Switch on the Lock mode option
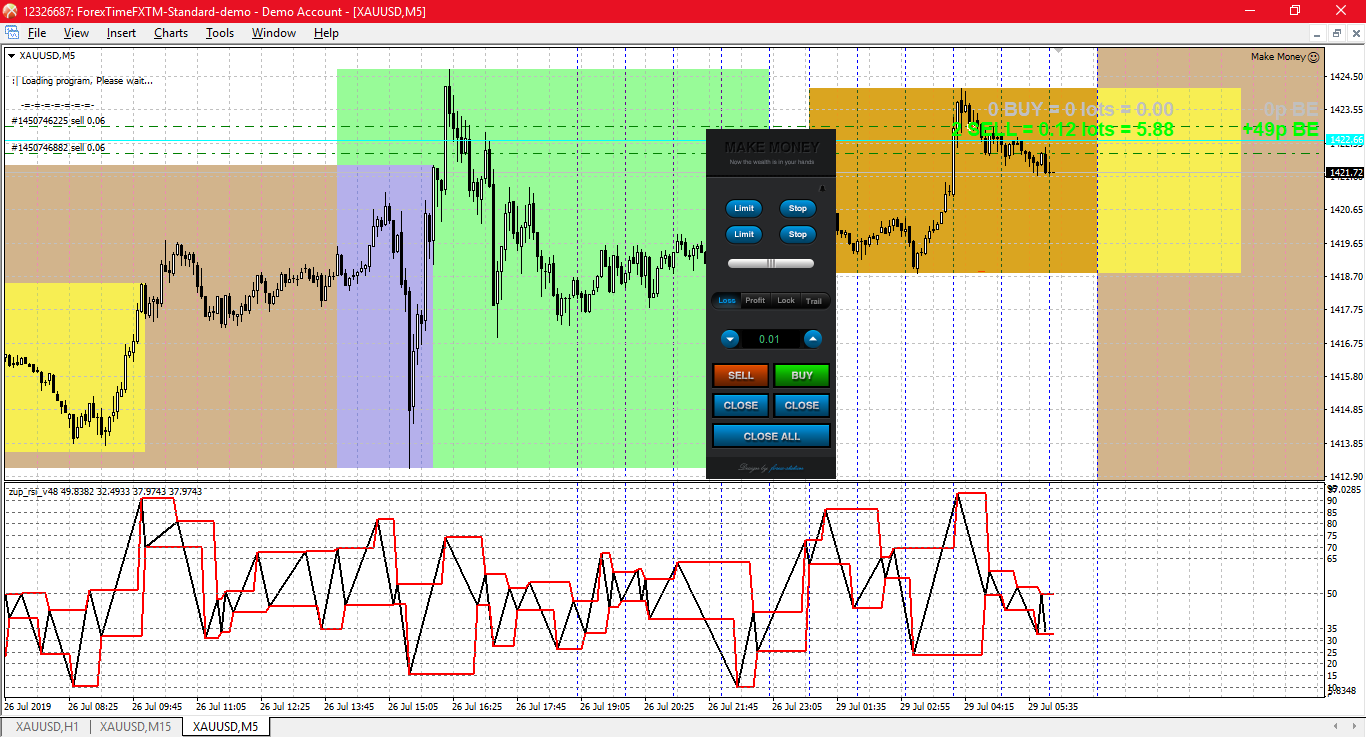Image resolution: width=1366 pixels, height=738 pixels. click(x=786, y=300)
